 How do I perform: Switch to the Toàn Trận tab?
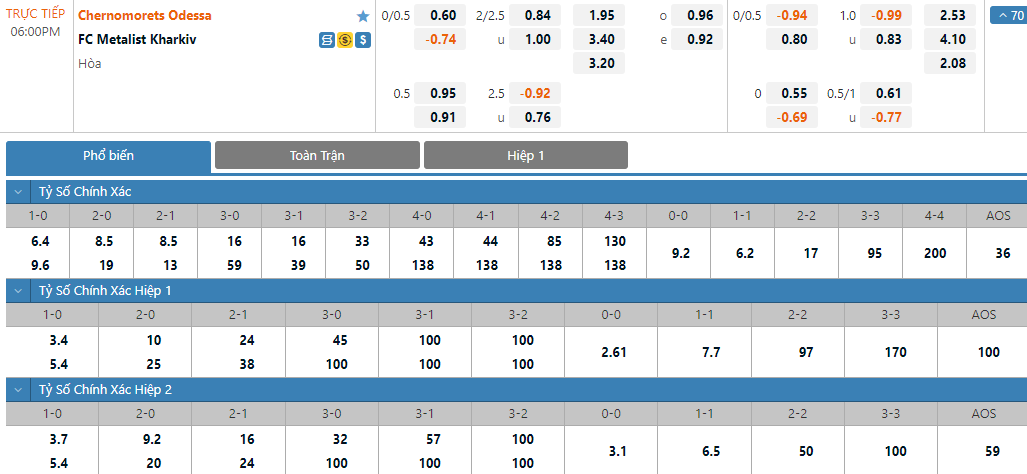317,156
